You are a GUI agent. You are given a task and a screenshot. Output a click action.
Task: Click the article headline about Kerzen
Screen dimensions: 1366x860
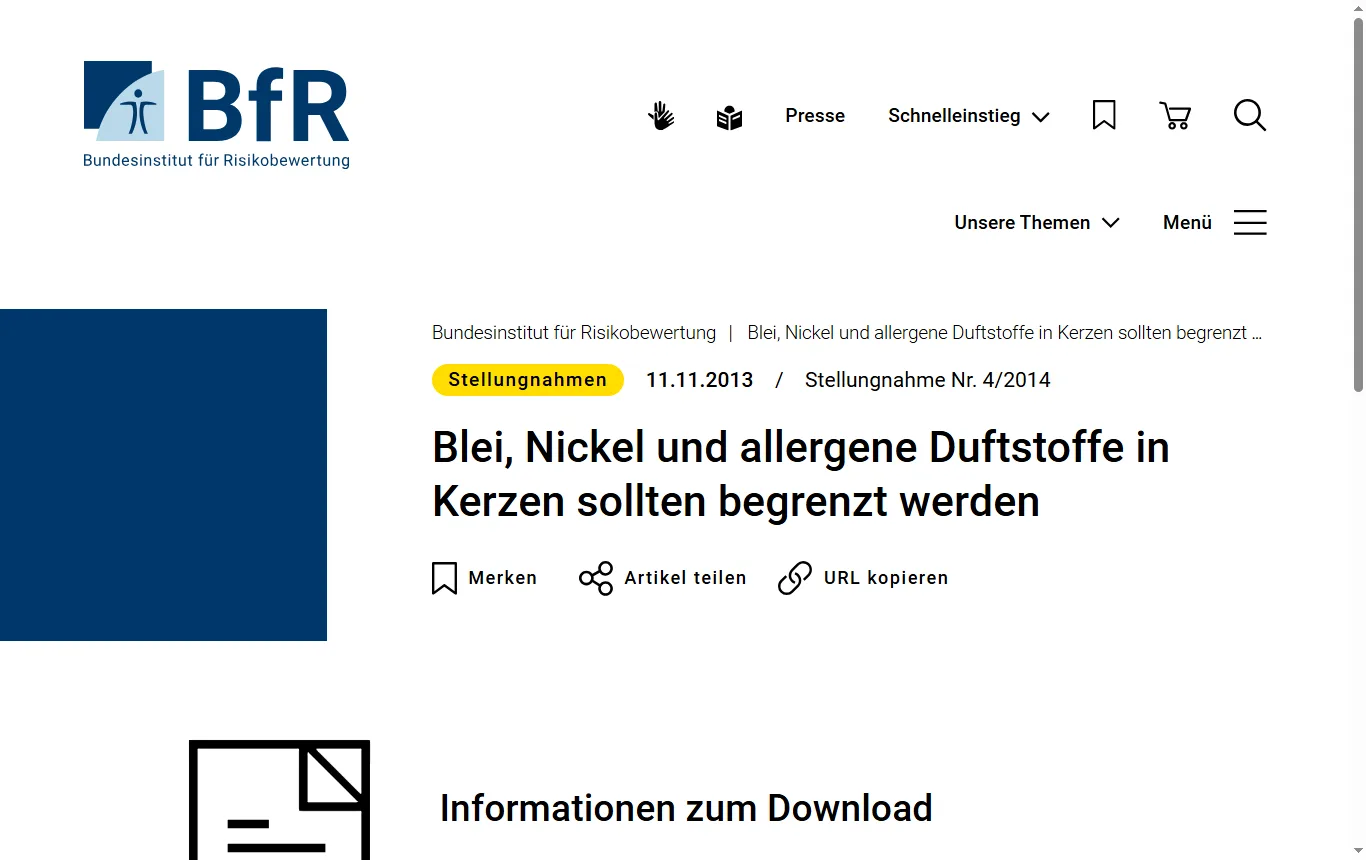click(x=801, y=474)
